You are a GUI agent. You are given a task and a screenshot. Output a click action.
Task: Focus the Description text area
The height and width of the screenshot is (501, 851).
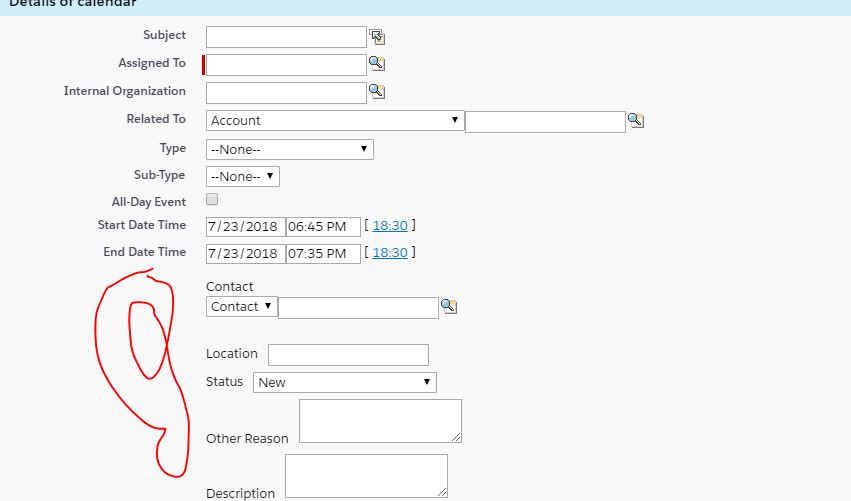point(366,476)
